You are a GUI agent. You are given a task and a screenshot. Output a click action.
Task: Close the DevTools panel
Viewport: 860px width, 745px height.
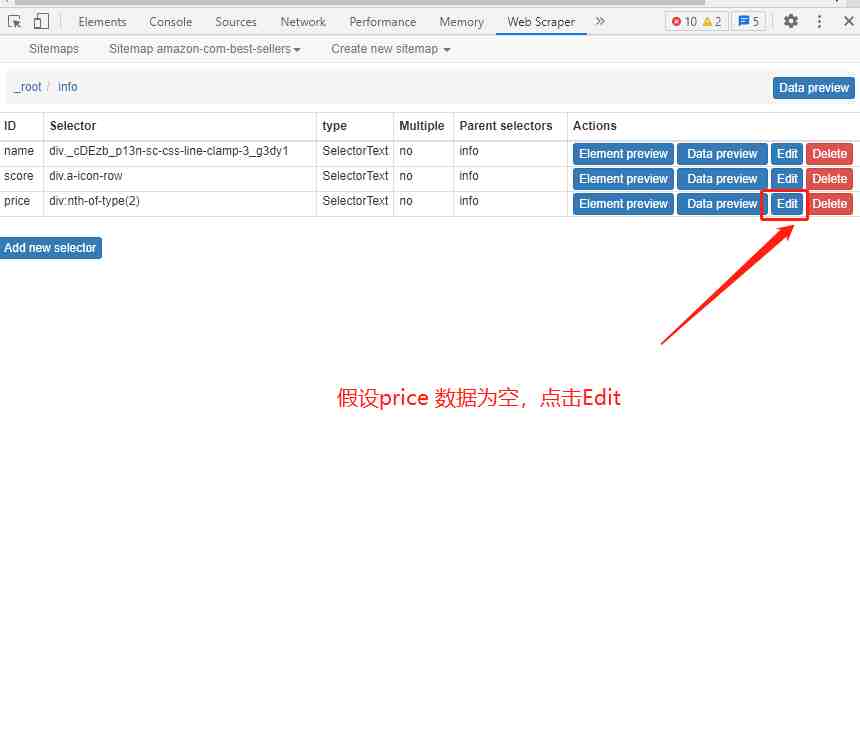coord(848,21)
